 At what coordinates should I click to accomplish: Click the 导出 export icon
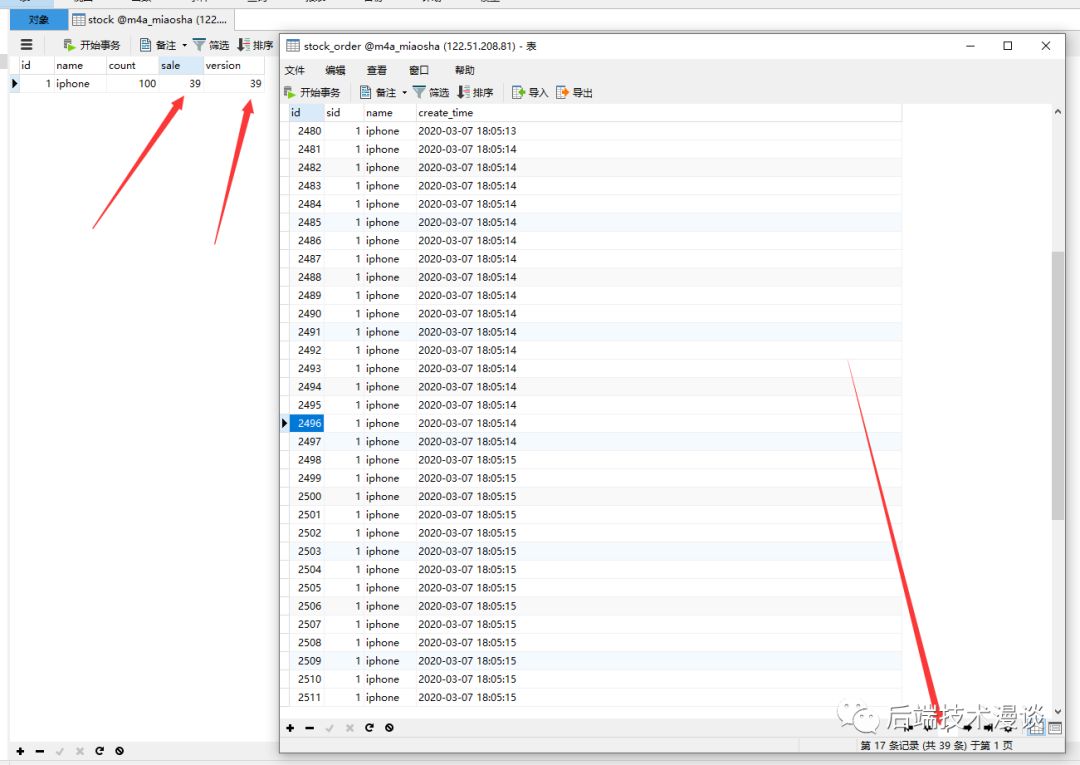click(x=574, y=92)
